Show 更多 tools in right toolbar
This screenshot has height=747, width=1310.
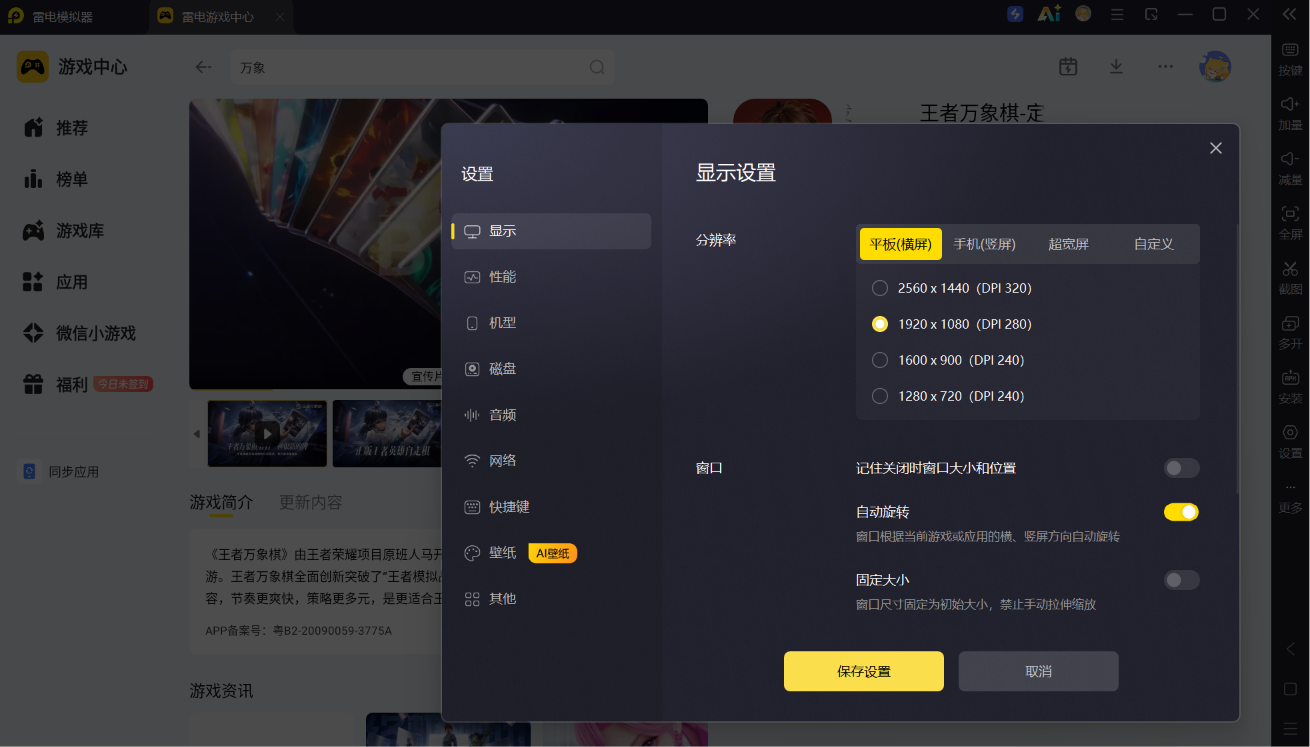coord(1290,496)
